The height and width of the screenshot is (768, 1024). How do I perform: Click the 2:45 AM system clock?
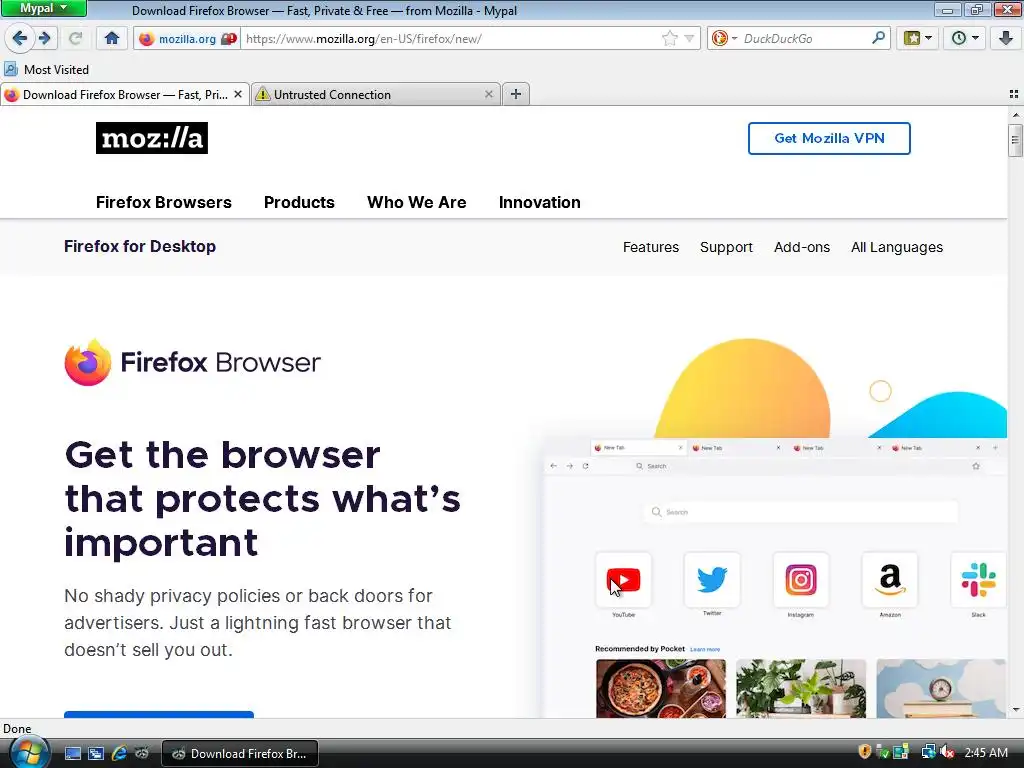coord(986,752)
